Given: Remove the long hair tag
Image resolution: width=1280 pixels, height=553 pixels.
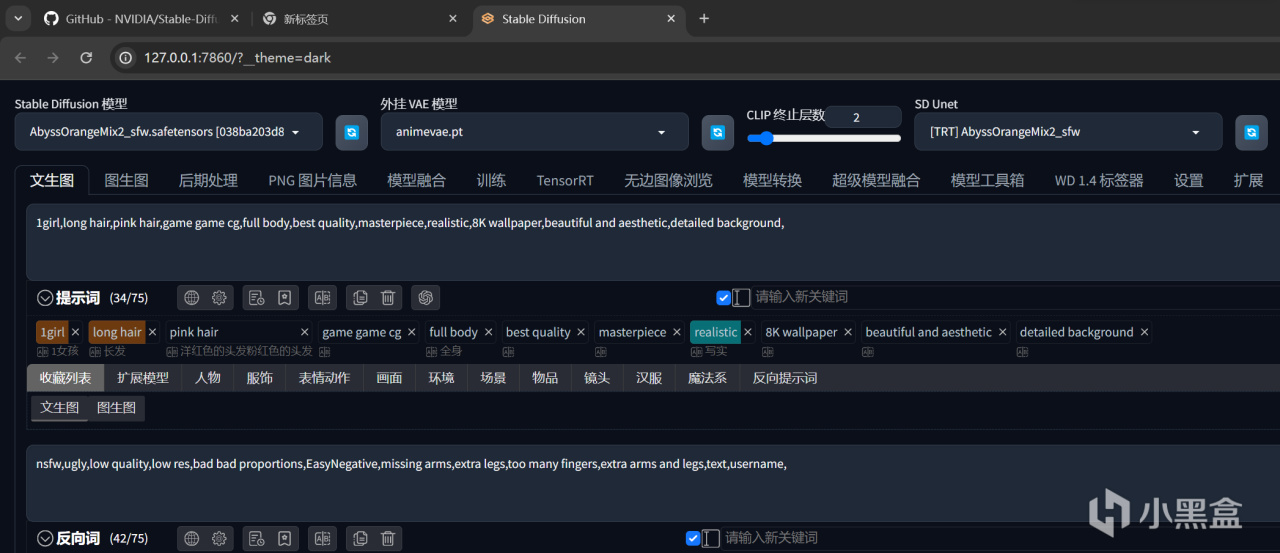Looking at the screenshot, I should point(152,332).
